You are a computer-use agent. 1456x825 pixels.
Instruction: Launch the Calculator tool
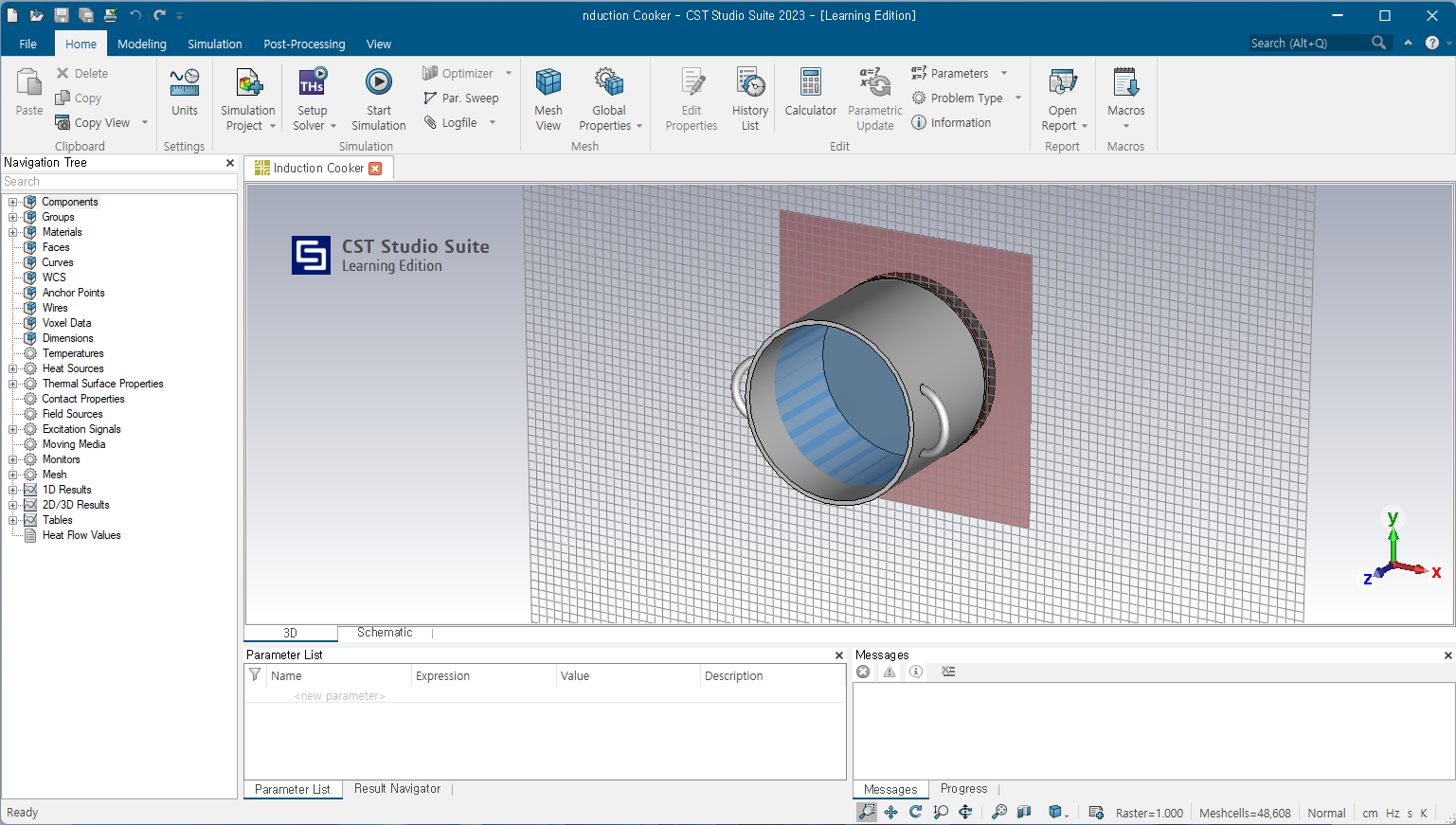811,92
